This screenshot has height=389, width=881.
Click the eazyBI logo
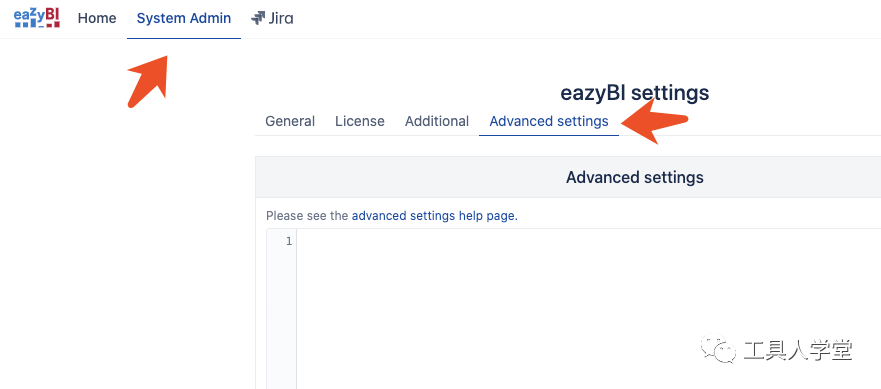[x=37, y=18]
